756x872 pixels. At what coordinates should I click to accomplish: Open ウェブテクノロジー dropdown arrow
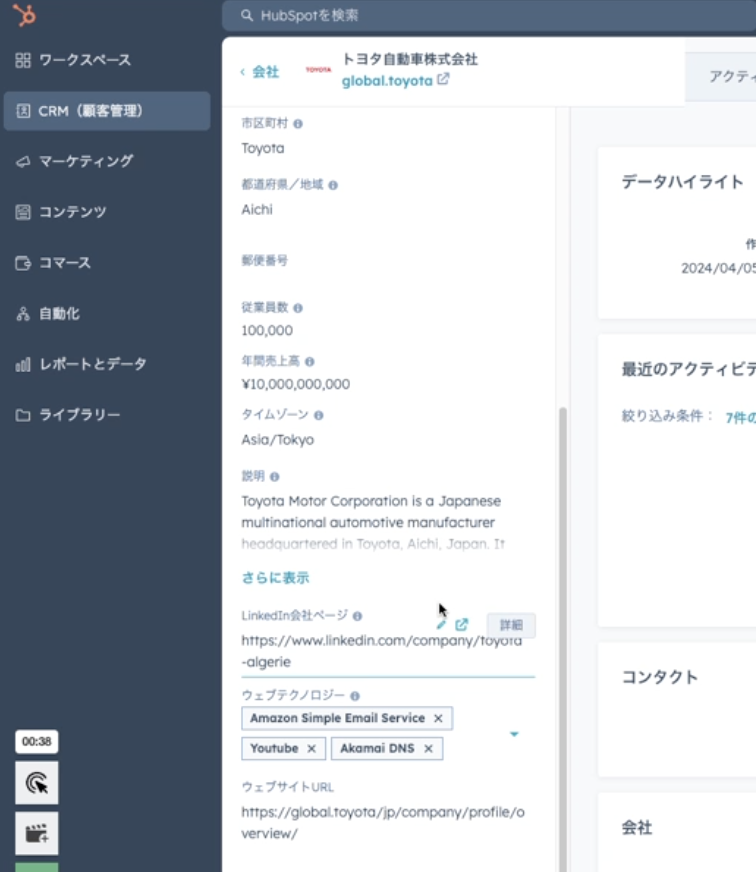click(x=515, y=734)
